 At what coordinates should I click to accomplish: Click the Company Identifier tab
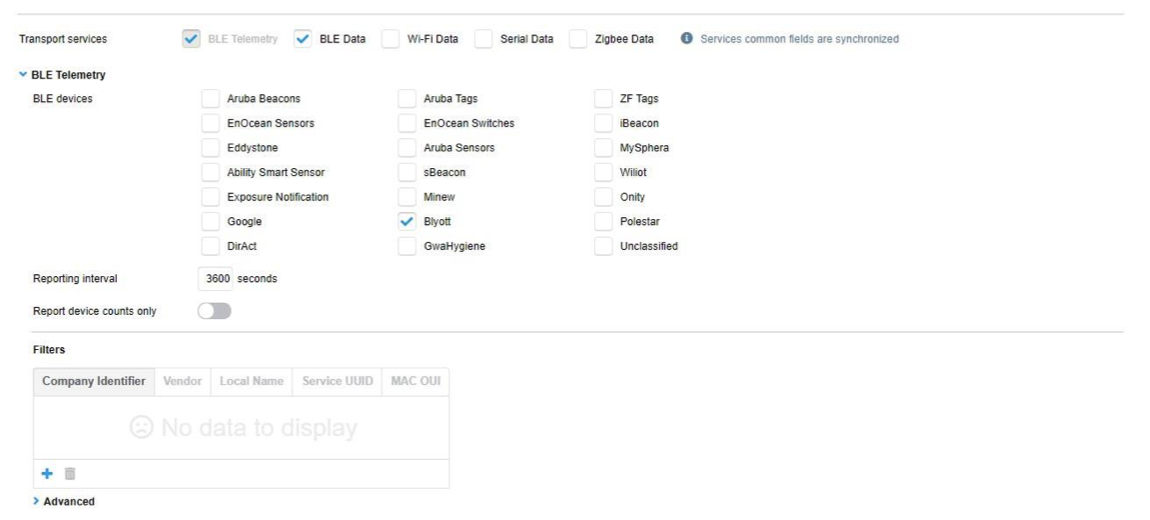click(x=94, y=381)
